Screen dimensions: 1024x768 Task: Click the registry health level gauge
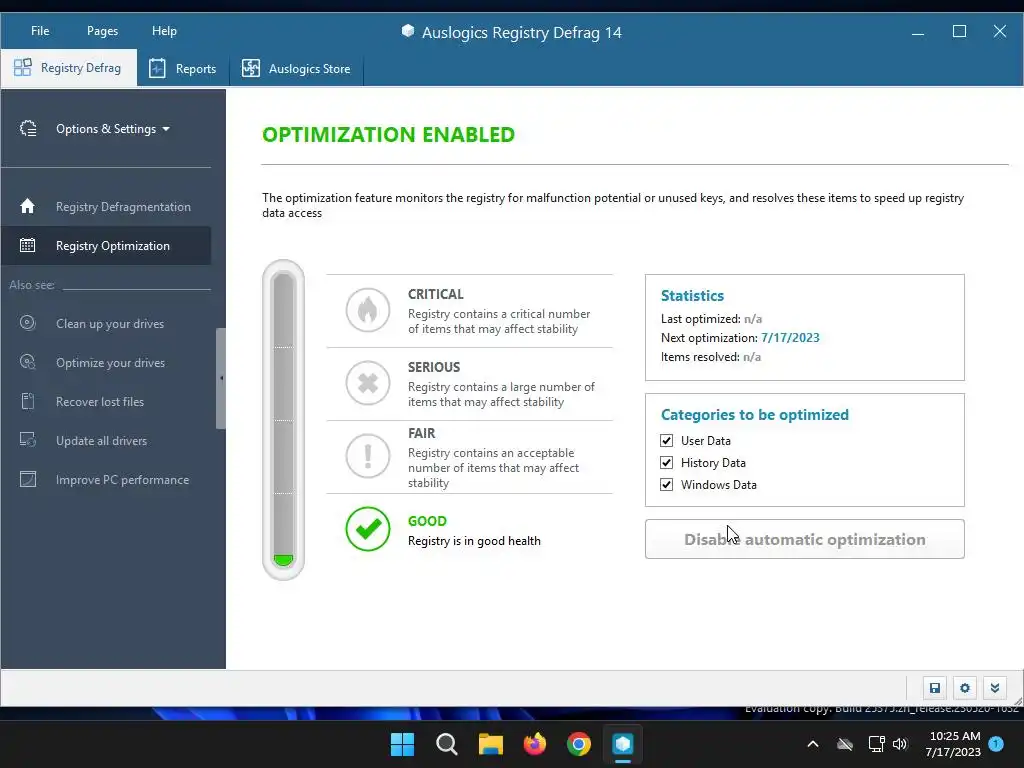click(283, 420)
